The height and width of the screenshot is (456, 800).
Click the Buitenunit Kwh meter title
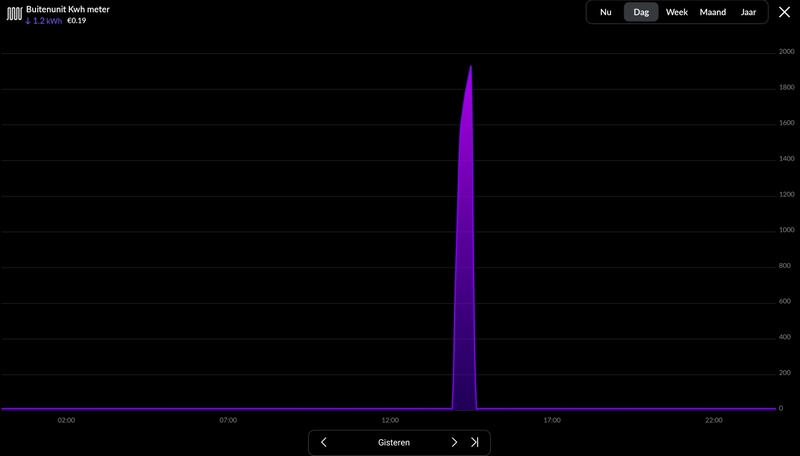68,9
